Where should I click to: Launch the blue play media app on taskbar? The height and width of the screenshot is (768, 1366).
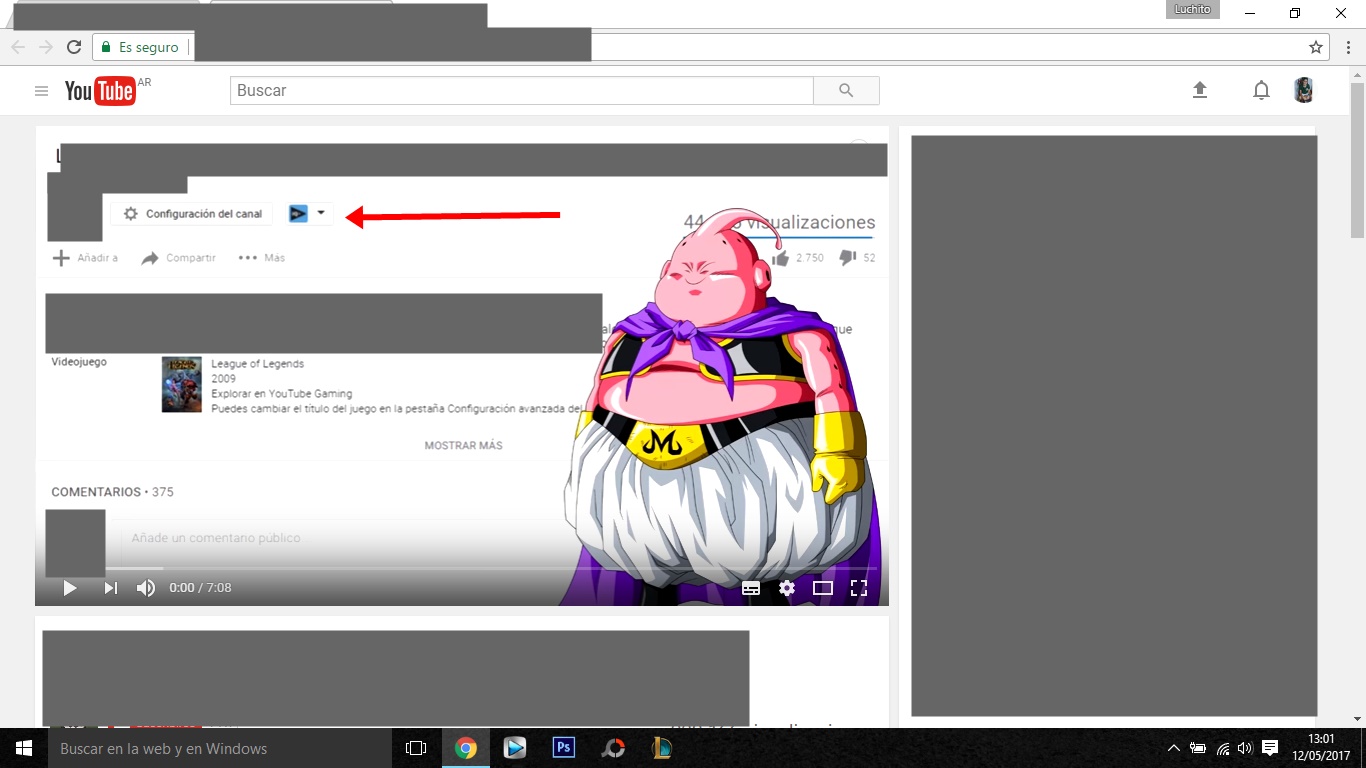[x=515, y=748]
